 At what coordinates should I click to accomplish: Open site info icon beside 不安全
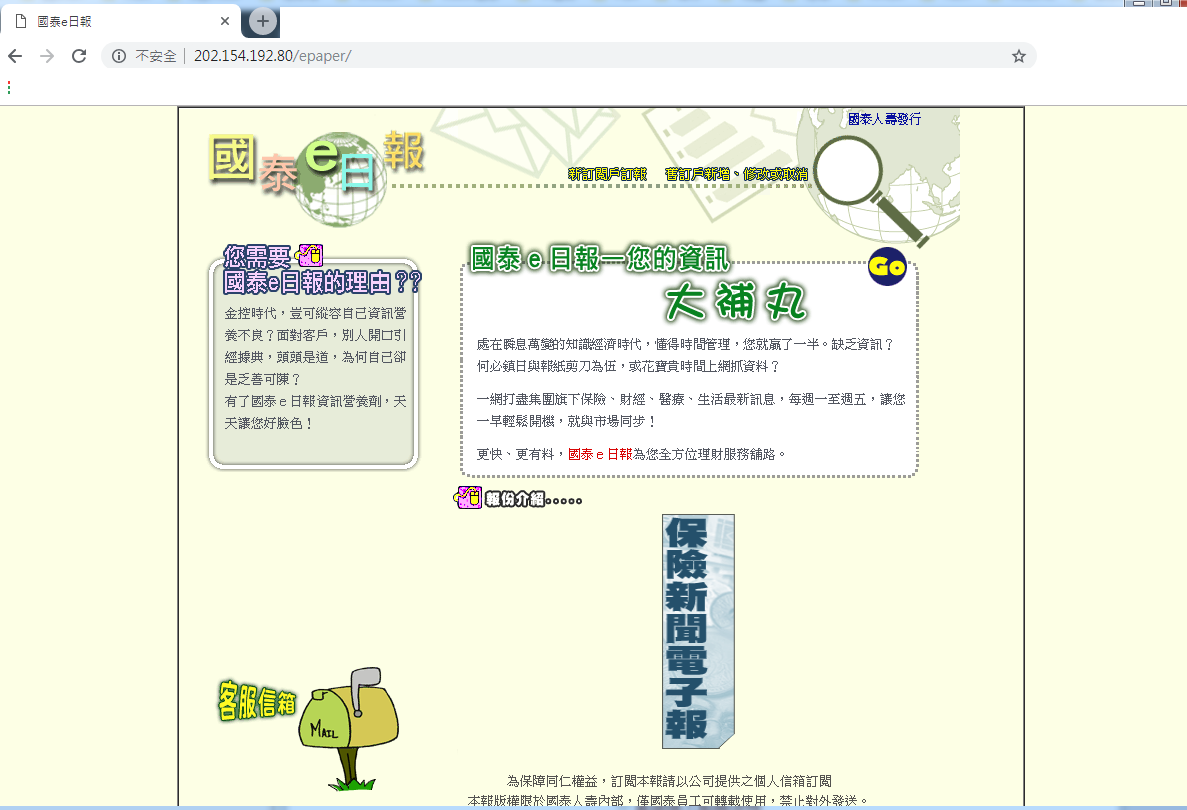pyautogui.click(x=119, y=56)
